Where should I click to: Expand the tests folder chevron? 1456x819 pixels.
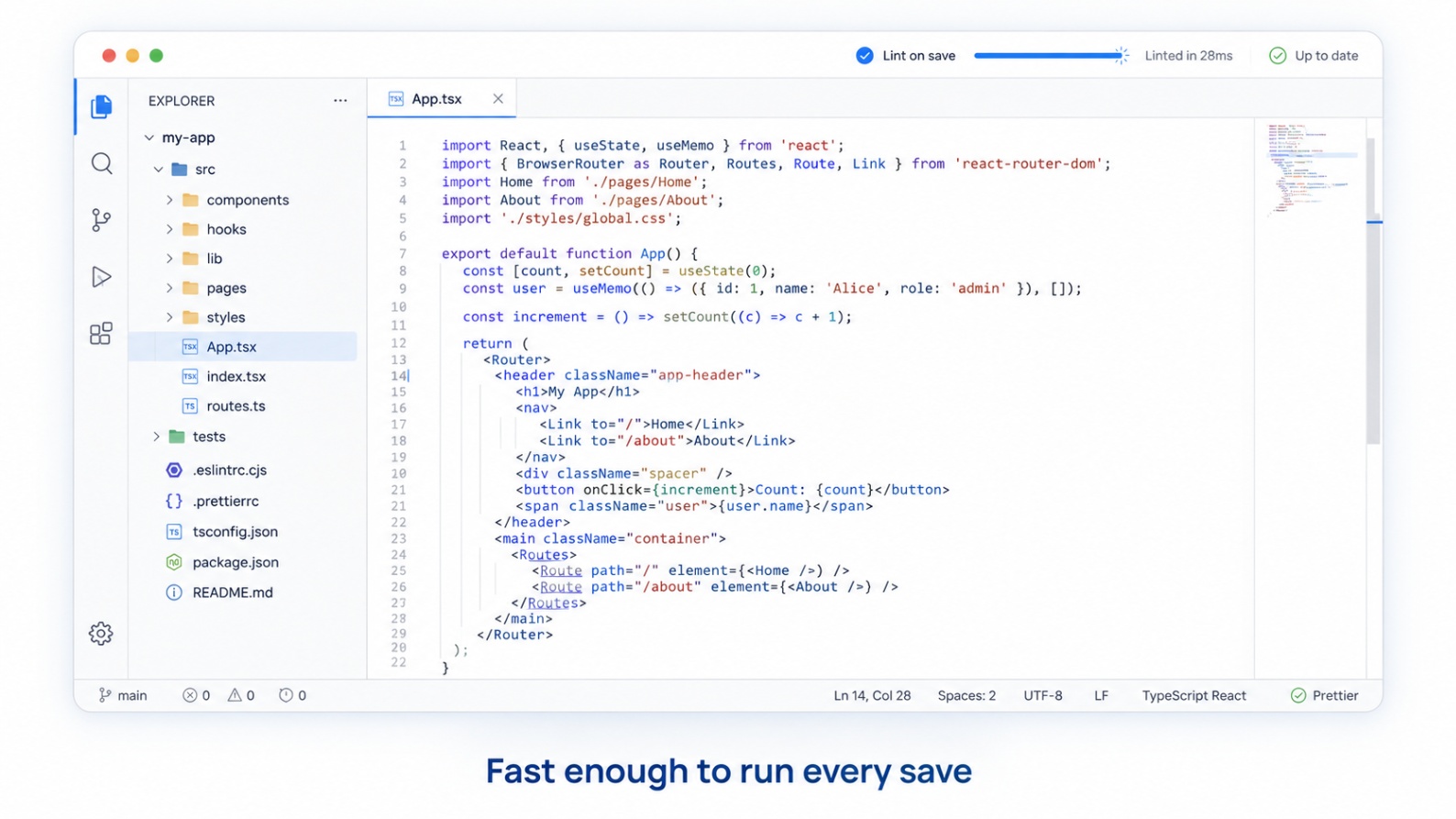pos(156,437)
